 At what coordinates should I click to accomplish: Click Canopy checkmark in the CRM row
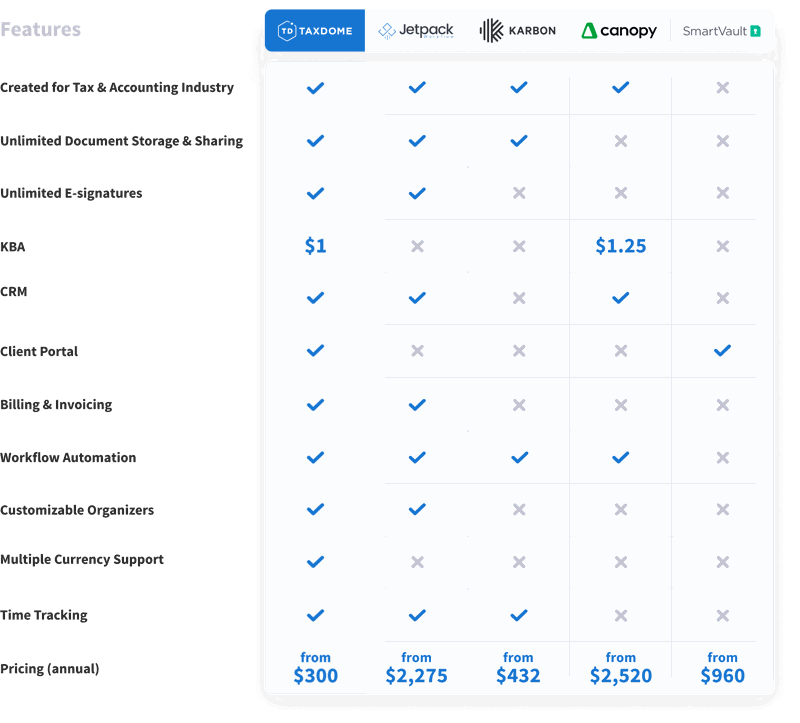620,297
